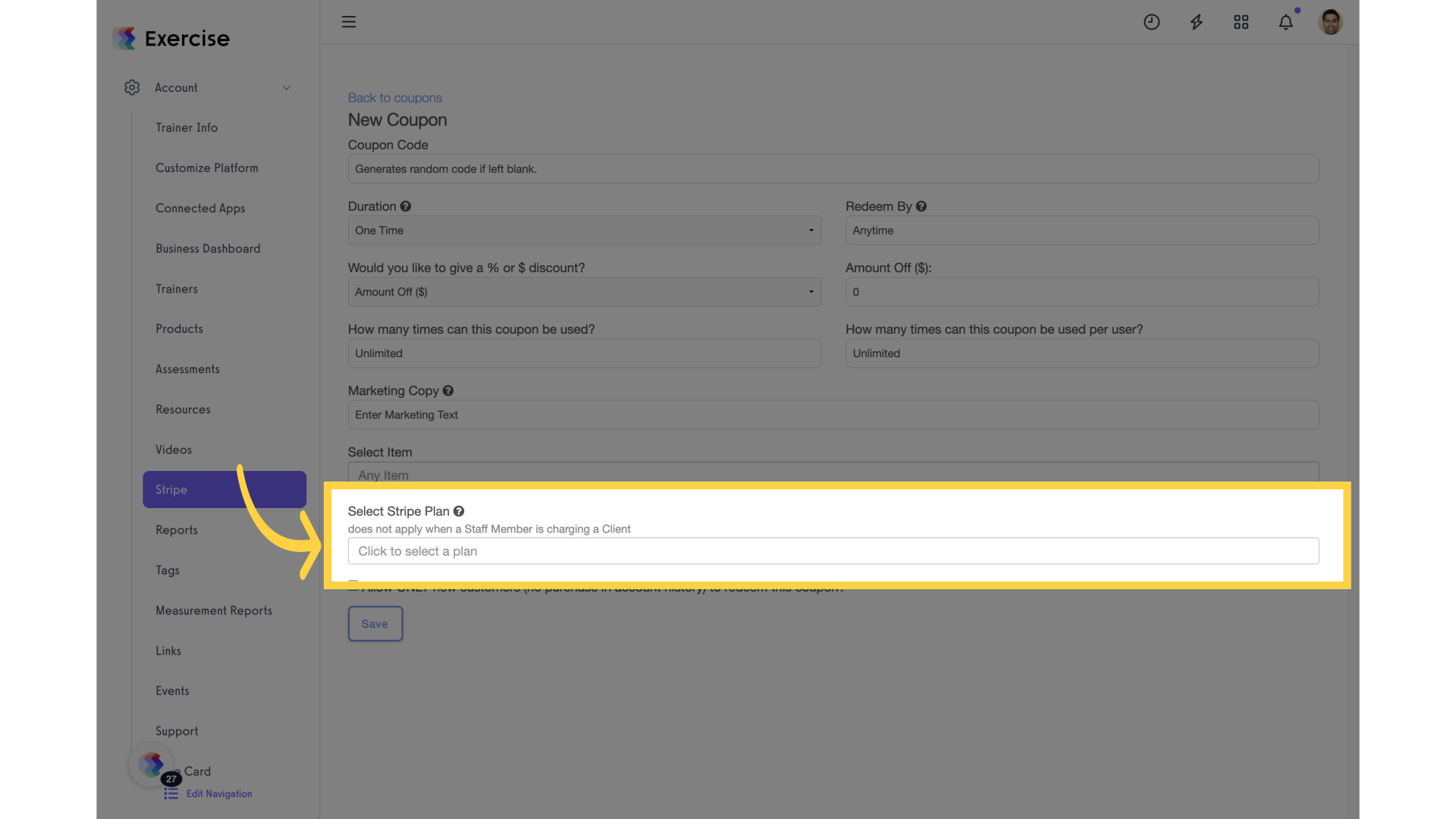Open Connected Apps in sidebar
1456x819 pixels.
[200, 209]
